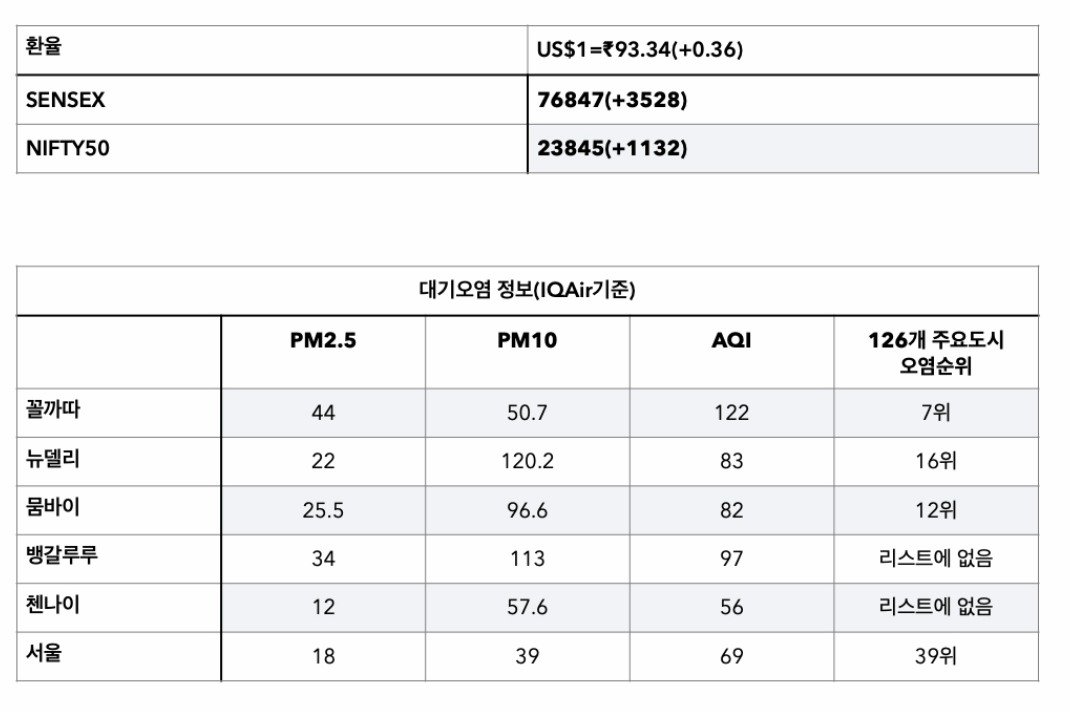Image resolution: width=1070 pixels, height=712 pixels.
Task: Click the 뱅갈루루 row label
Action: pos(61,554)
